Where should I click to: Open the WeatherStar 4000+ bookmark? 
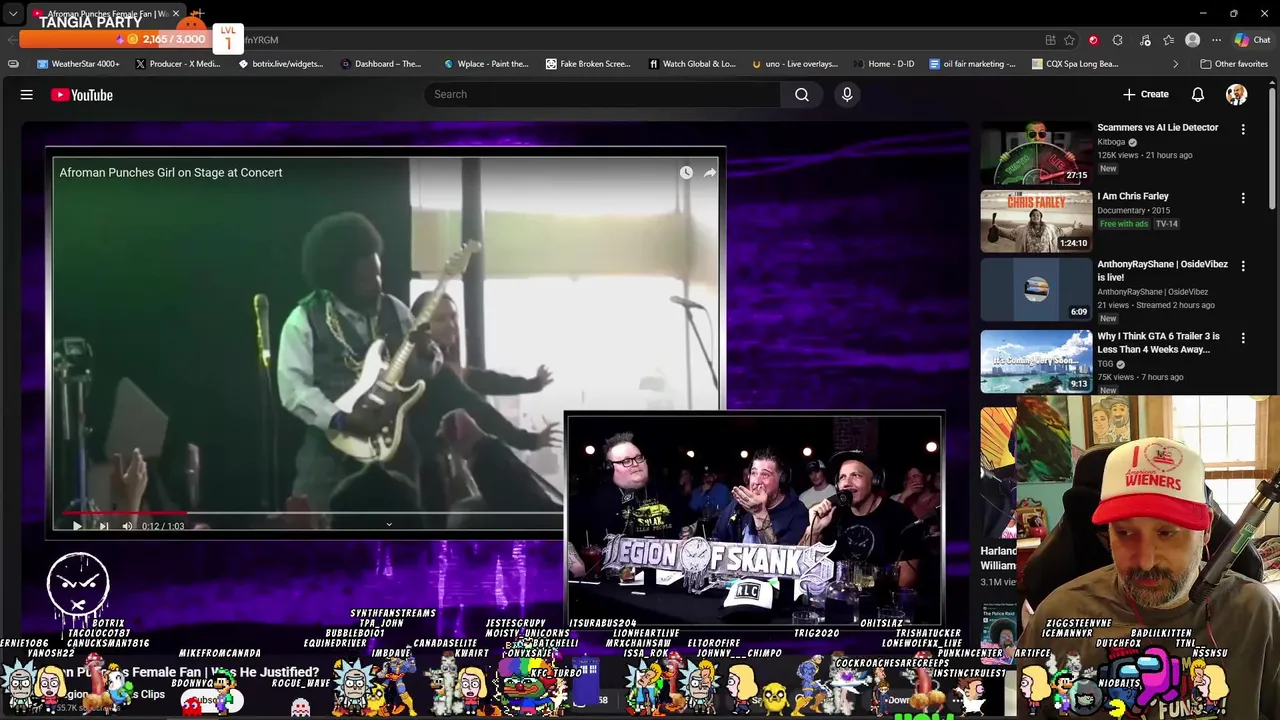(78, 64)
